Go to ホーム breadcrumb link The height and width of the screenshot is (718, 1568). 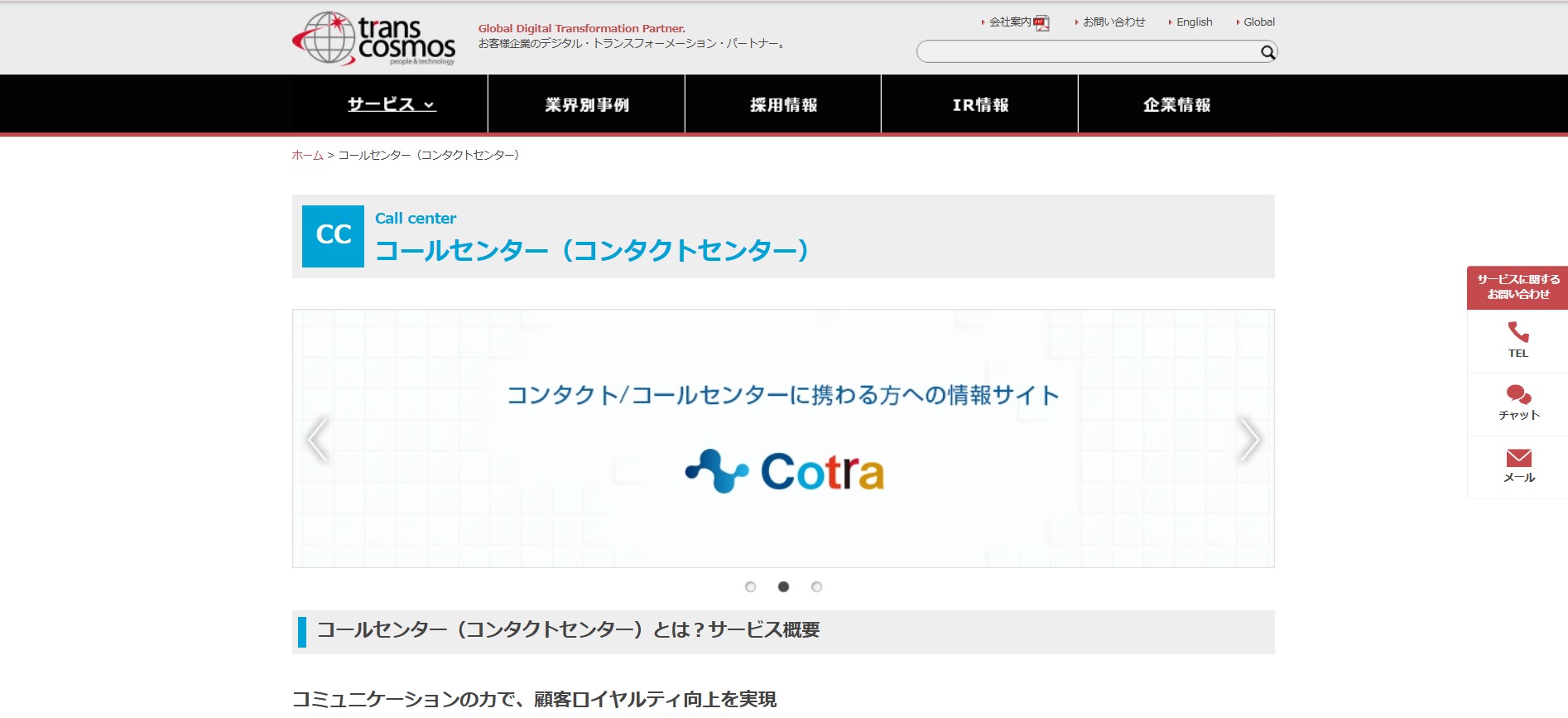(x=307, y=155)
